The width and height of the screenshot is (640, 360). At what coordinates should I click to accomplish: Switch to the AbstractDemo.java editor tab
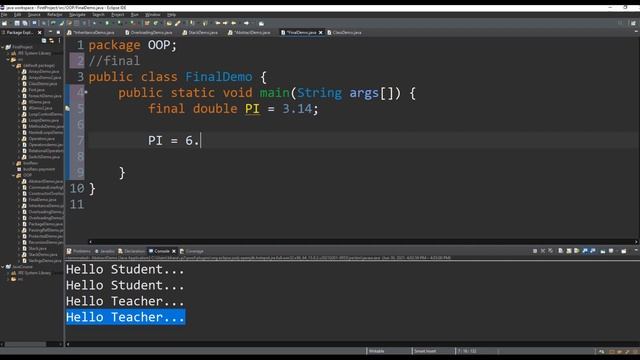[249, 33]
